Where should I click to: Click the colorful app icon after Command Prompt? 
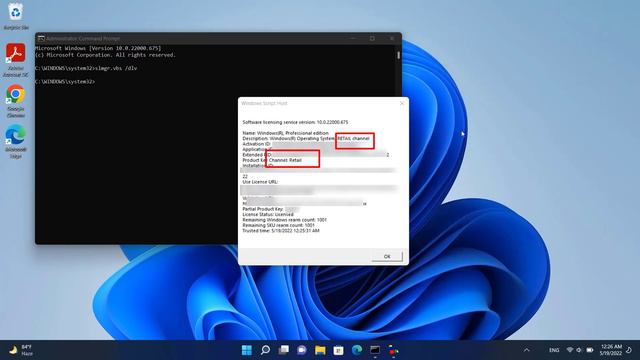tap(393, 350)
